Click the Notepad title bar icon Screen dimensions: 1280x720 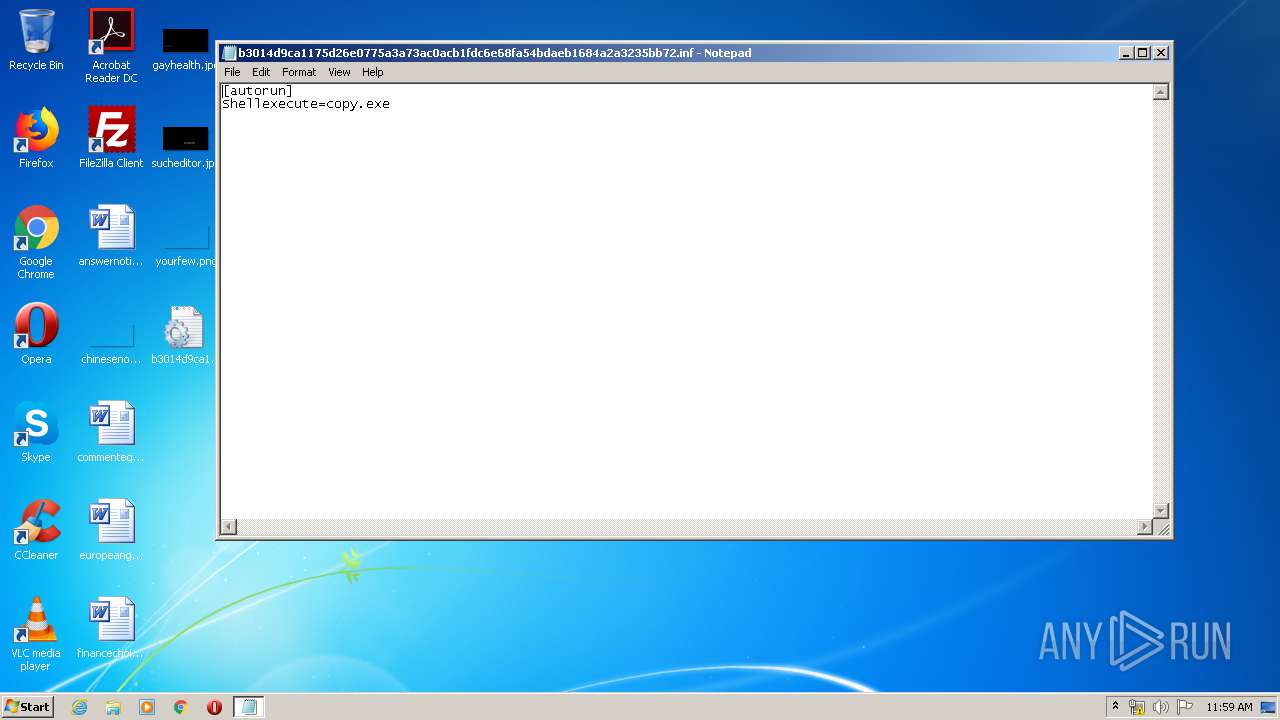pos(229,53)
